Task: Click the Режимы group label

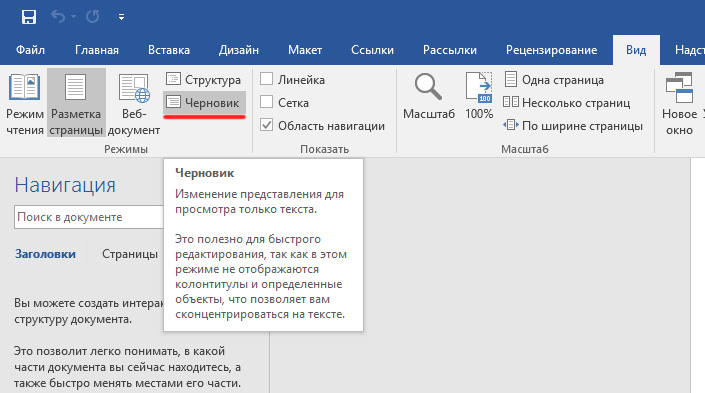Action: point(126,149)
